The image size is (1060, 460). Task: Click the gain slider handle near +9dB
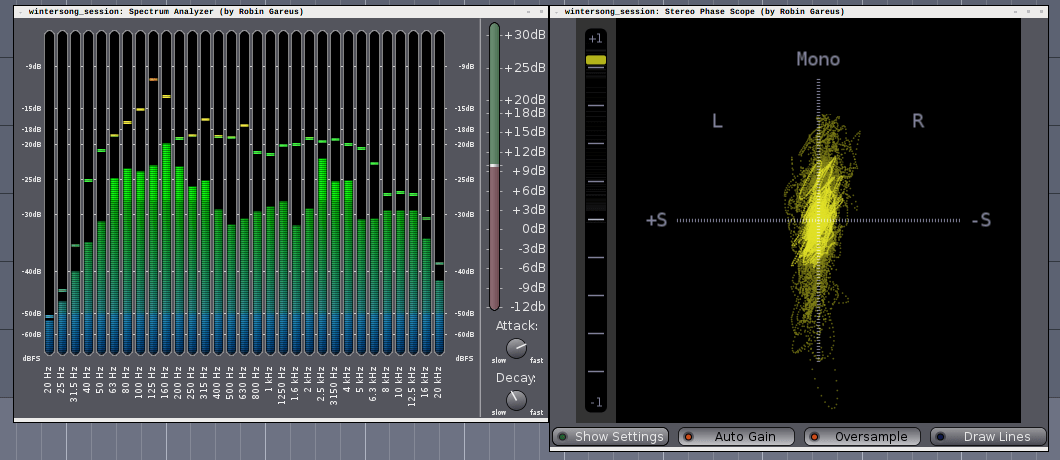pos(494,166)
